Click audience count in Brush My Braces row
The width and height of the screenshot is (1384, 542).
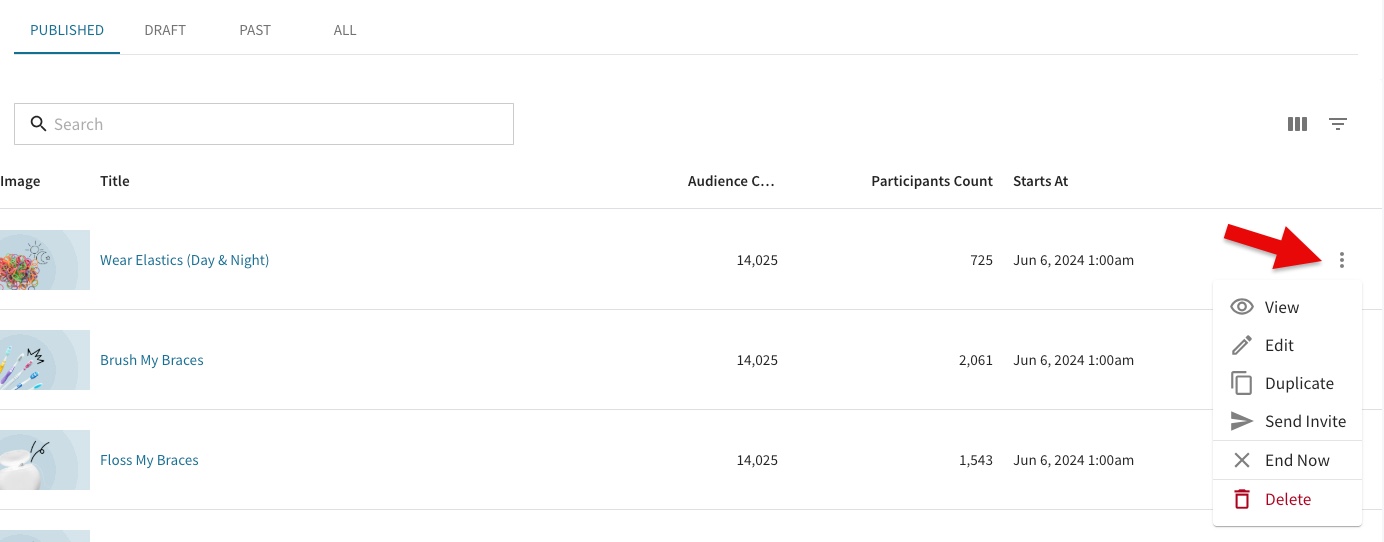(x=757, y=360)
